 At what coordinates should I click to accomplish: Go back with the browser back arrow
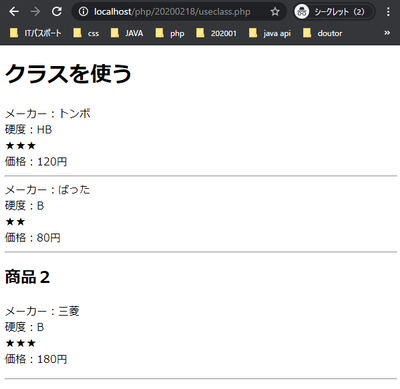[x=14, y=12]
